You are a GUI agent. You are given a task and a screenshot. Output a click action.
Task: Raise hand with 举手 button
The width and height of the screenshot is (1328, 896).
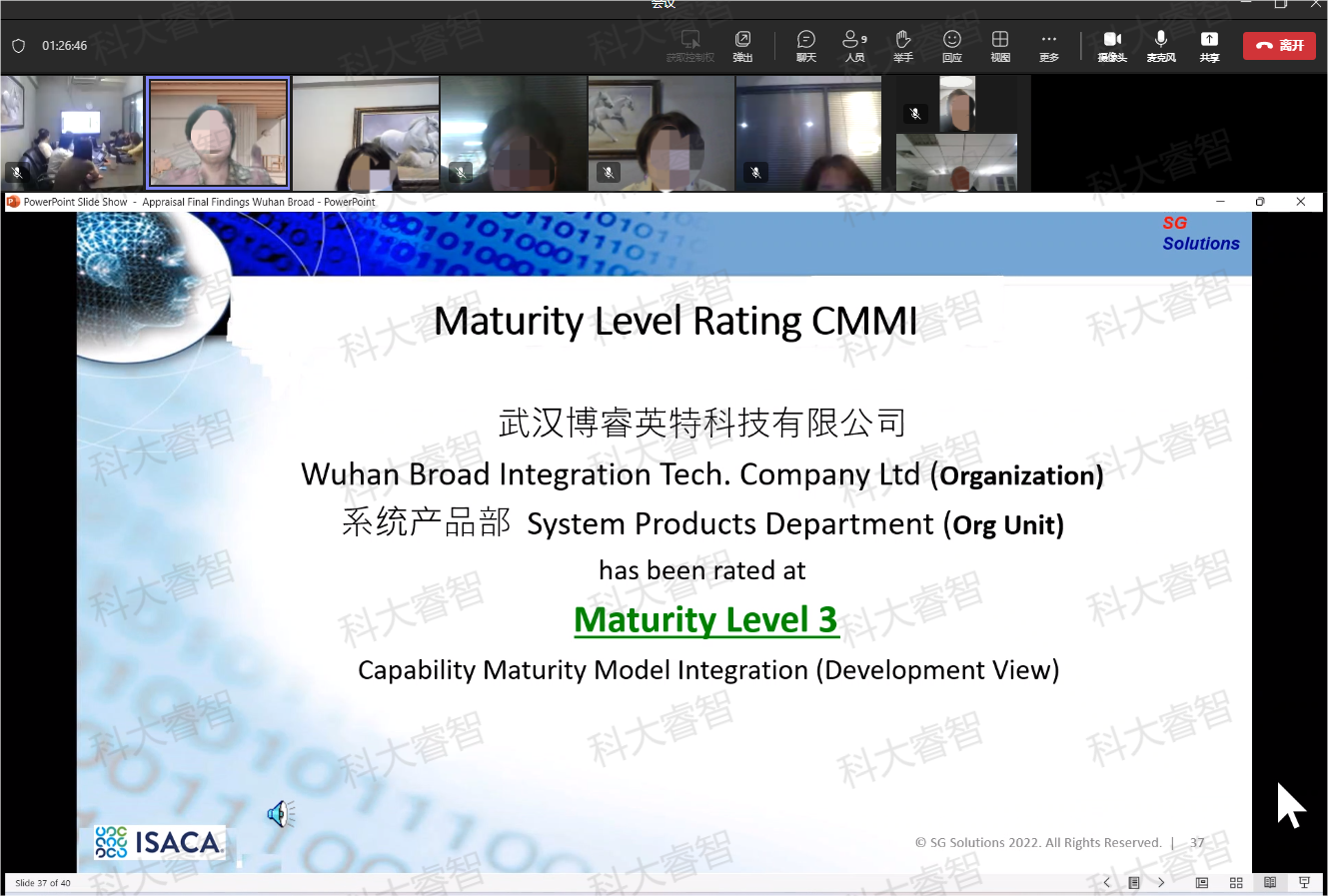(x=902, y=45)
